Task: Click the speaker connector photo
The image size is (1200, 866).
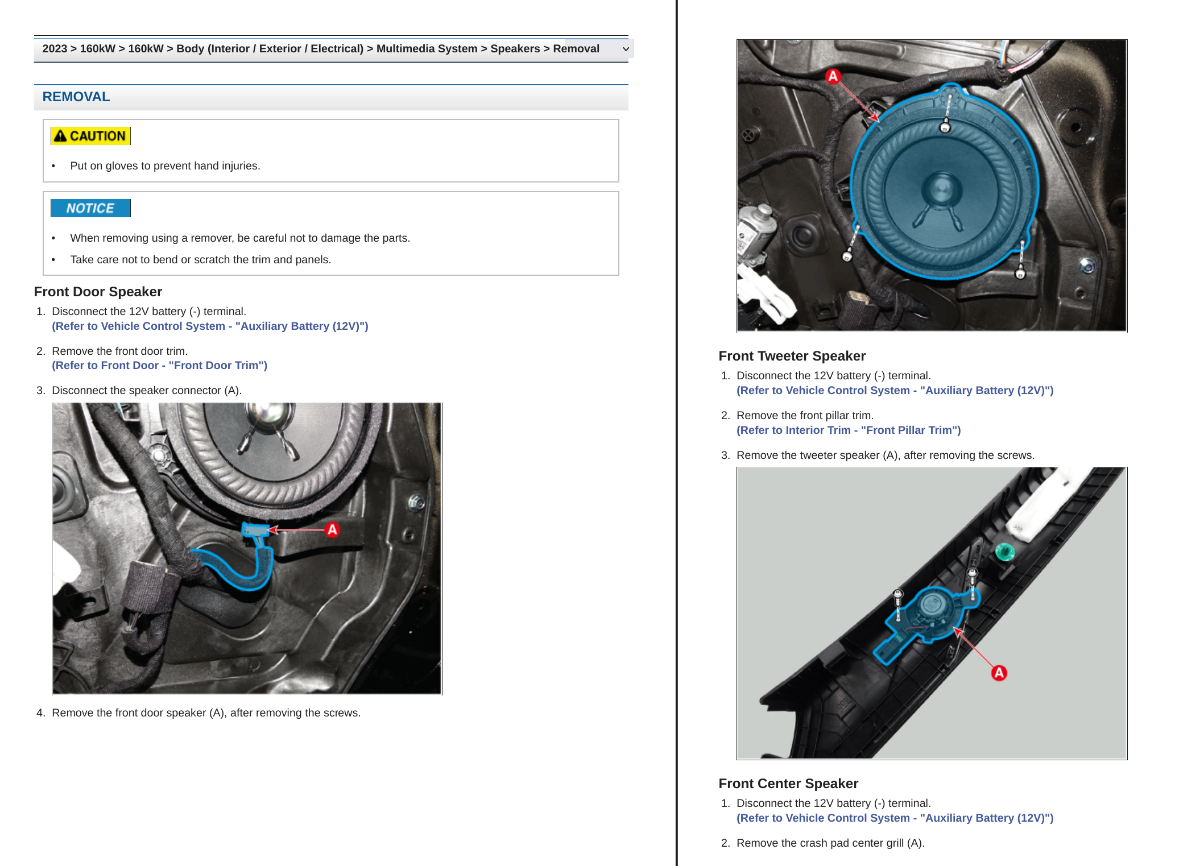Action: tap(247, 549)
